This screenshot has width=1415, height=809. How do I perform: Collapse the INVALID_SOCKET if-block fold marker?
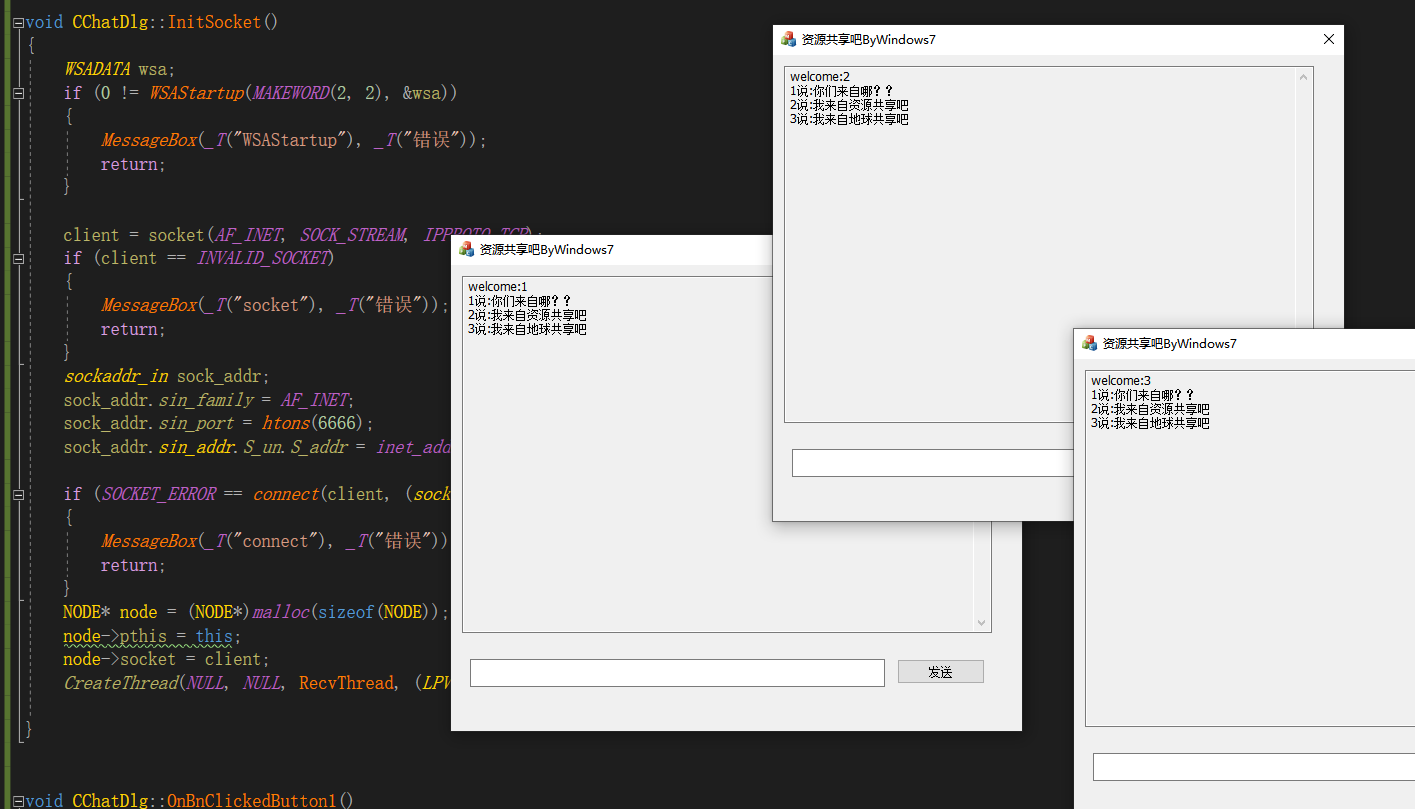coord(18,258)
